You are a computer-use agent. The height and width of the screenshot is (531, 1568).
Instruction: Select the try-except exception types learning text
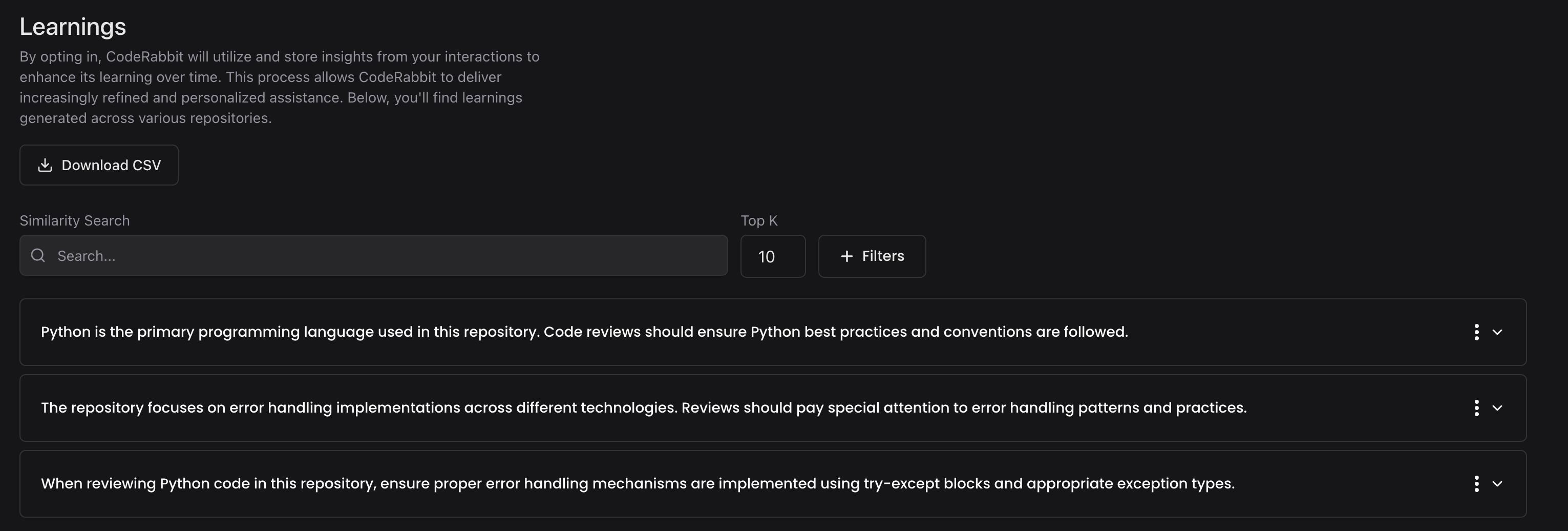click(x=638, y=483)
